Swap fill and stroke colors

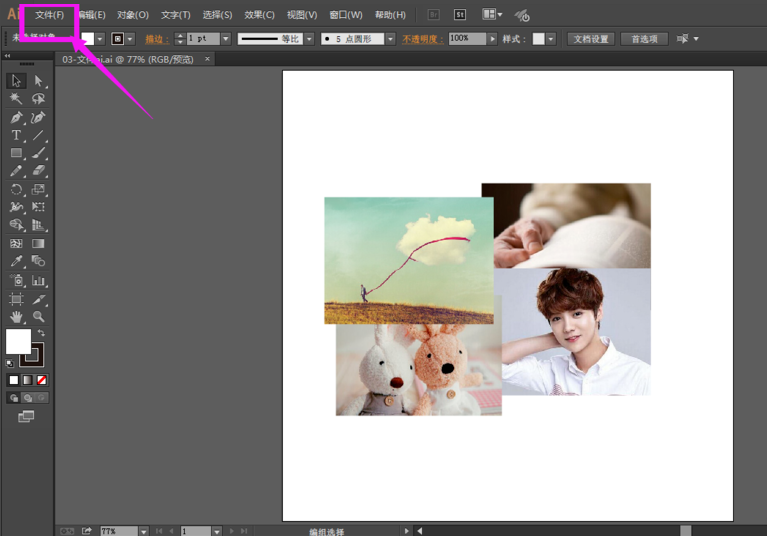pos(41,333)
